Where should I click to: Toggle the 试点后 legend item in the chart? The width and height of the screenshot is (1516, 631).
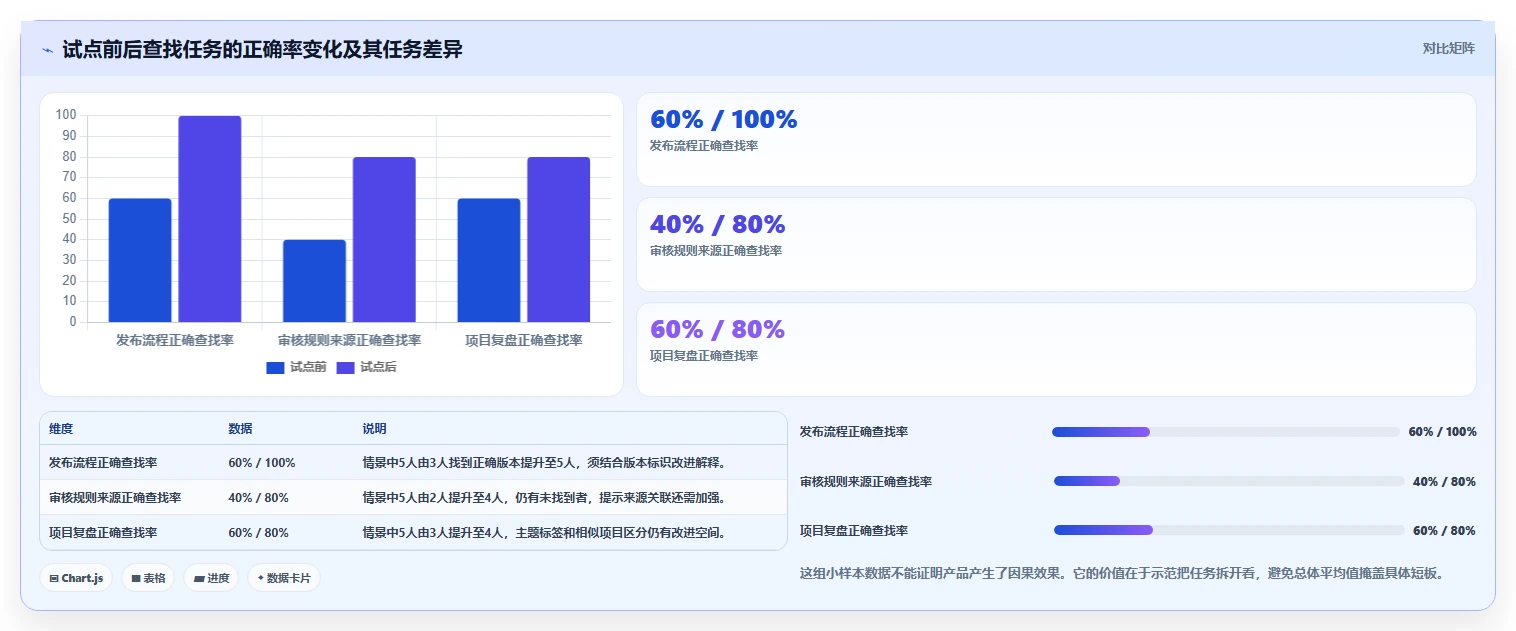point(366,367)
